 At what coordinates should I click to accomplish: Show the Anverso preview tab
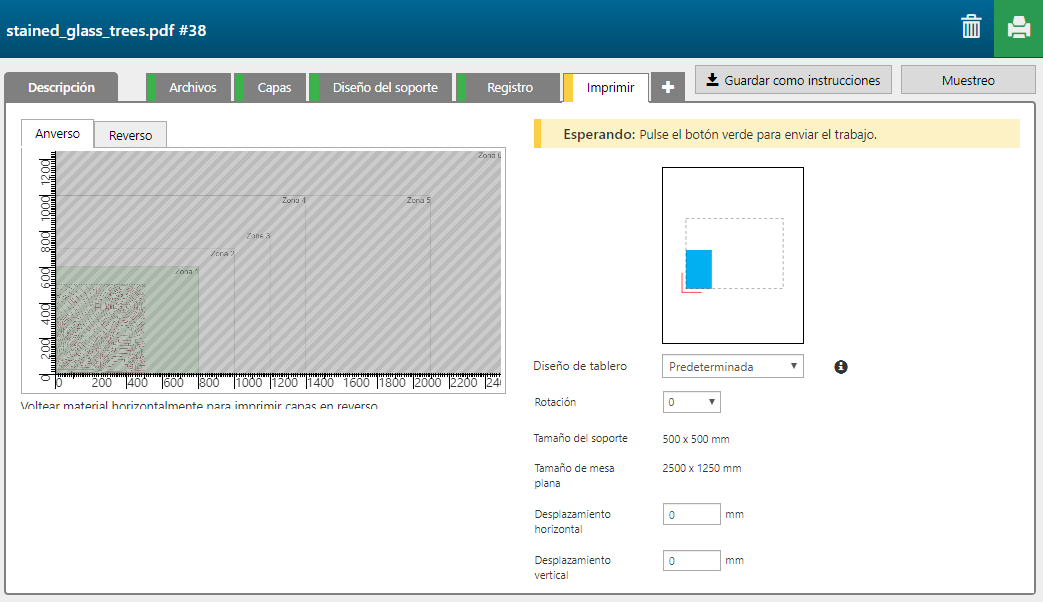point(57,134)
